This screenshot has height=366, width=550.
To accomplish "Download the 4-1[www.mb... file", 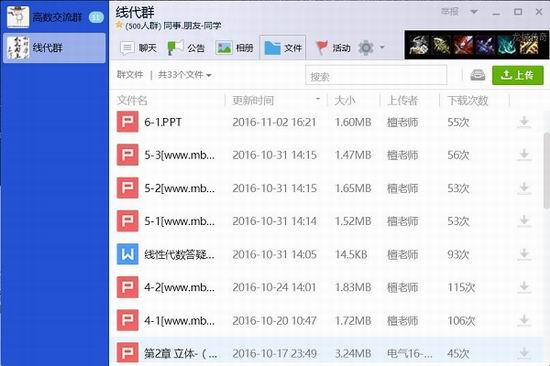I will click(524, 320).
